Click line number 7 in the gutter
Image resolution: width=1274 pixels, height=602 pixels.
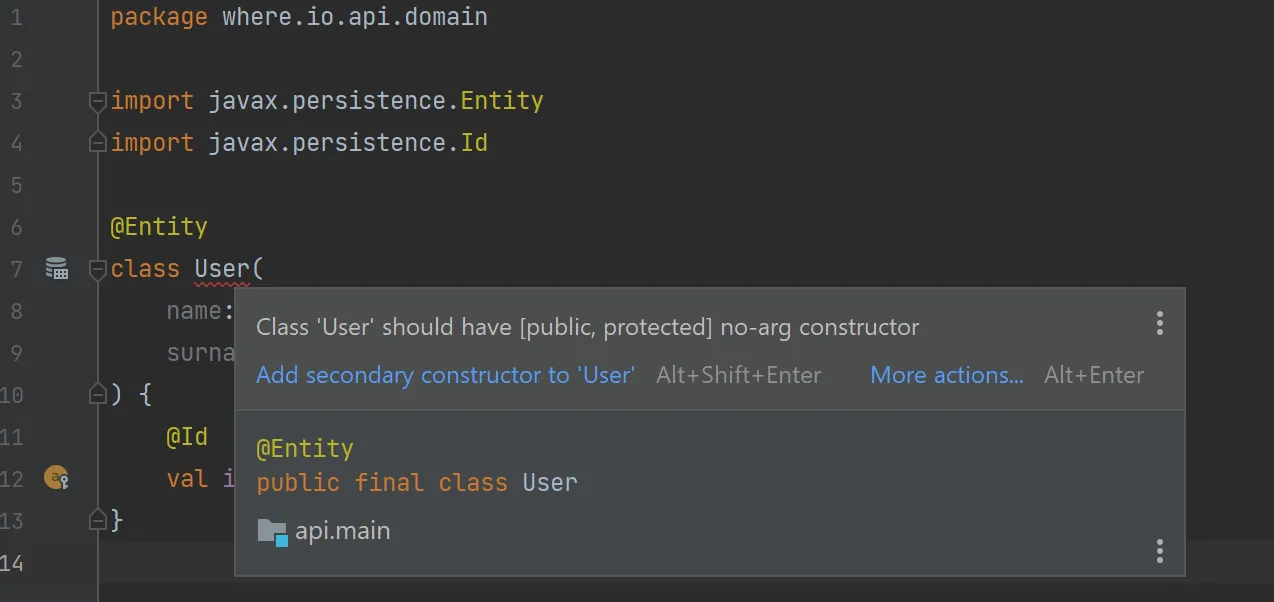point(15,269)
